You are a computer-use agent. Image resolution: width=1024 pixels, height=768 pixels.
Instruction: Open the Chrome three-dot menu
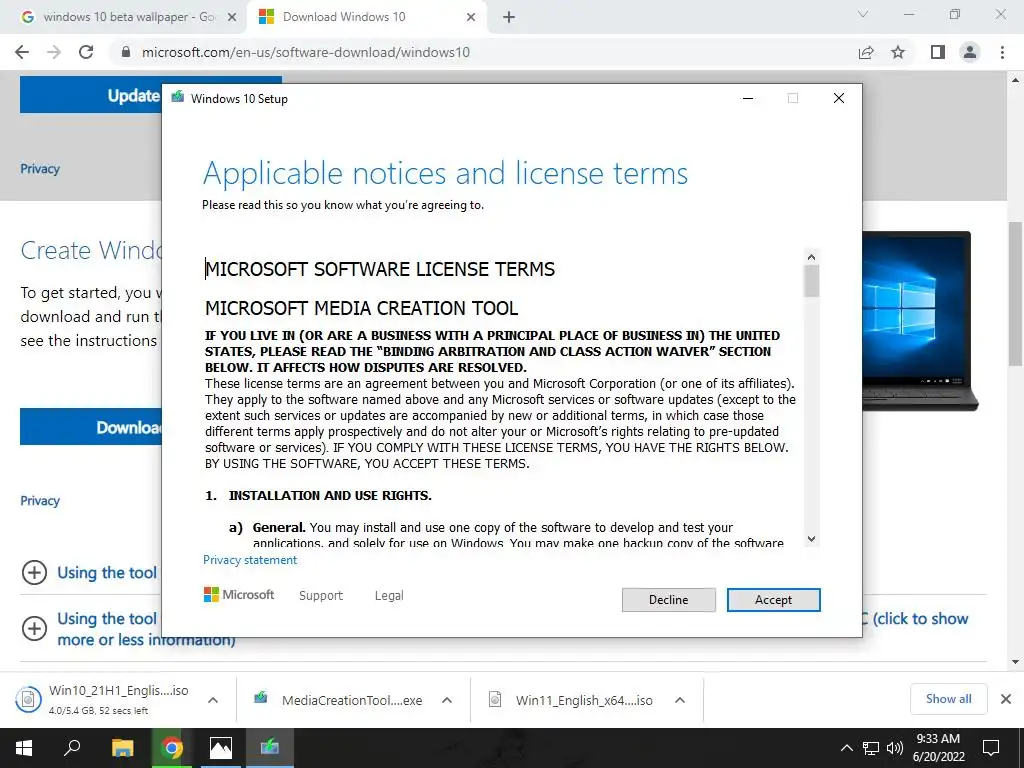(x=1002, y=52)
